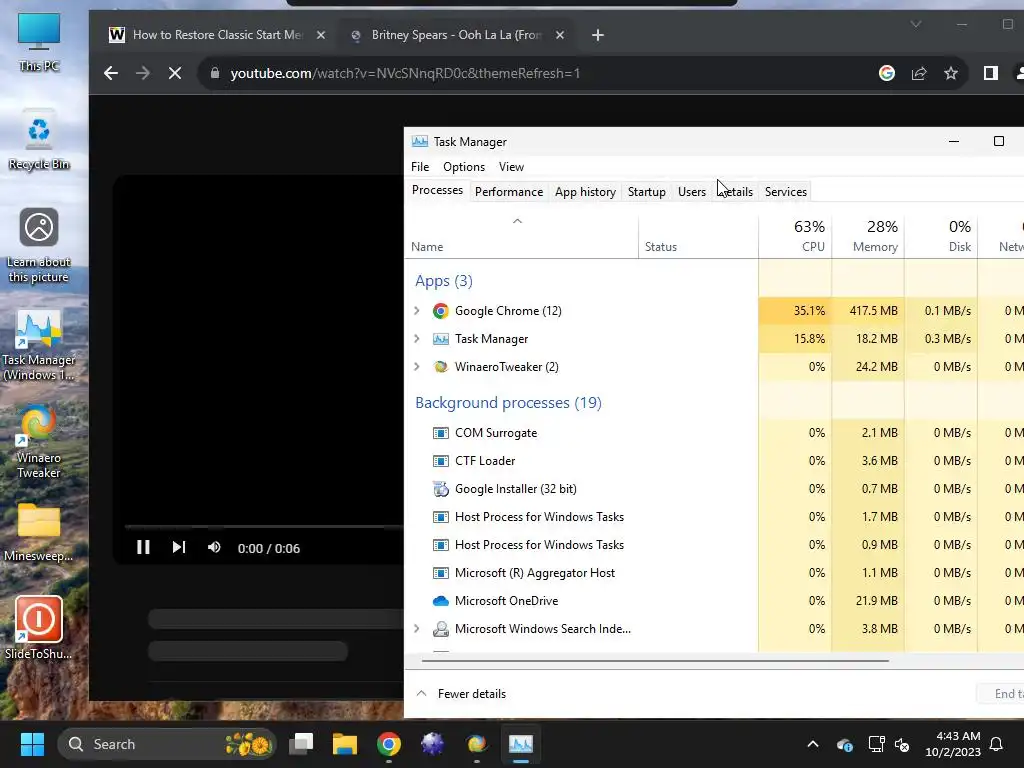Select Task Manager desktop shortcut
The width and height of the screenshot is (1024, 768).
coord(39,344)
